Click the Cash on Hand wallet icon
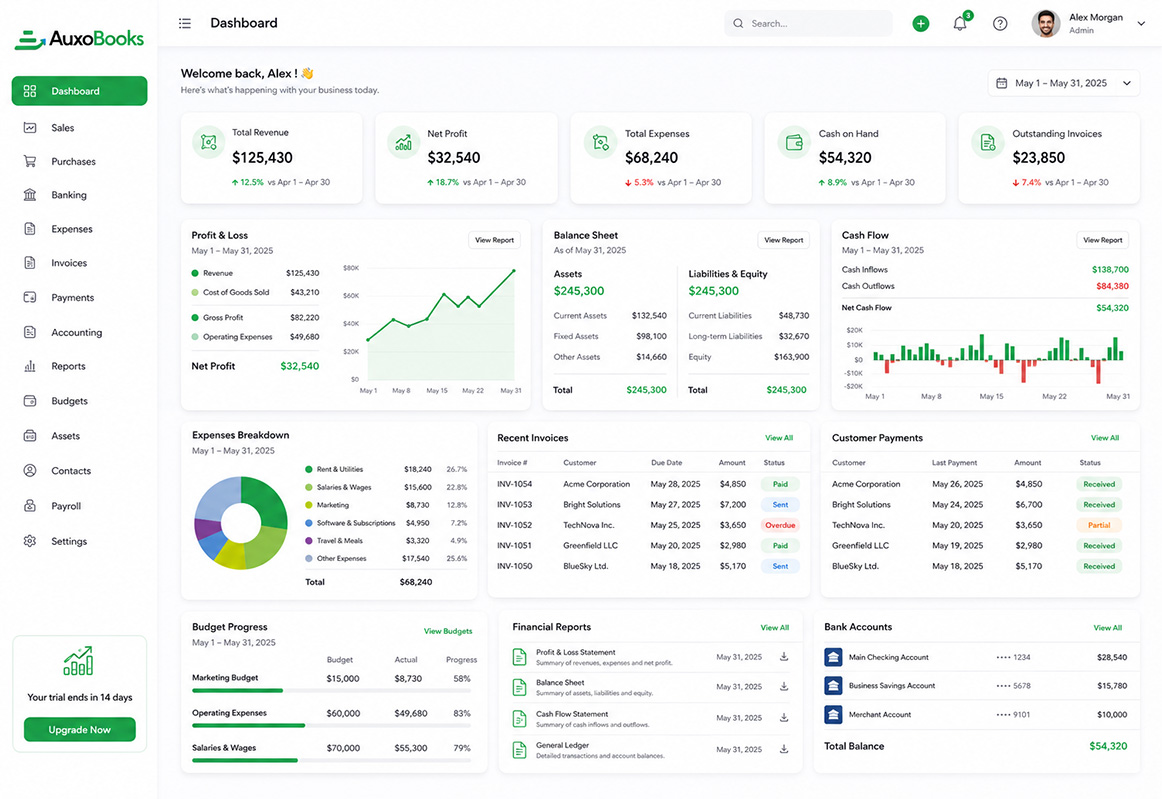Viewport: 1162px width, 799px height. point(794,142)
